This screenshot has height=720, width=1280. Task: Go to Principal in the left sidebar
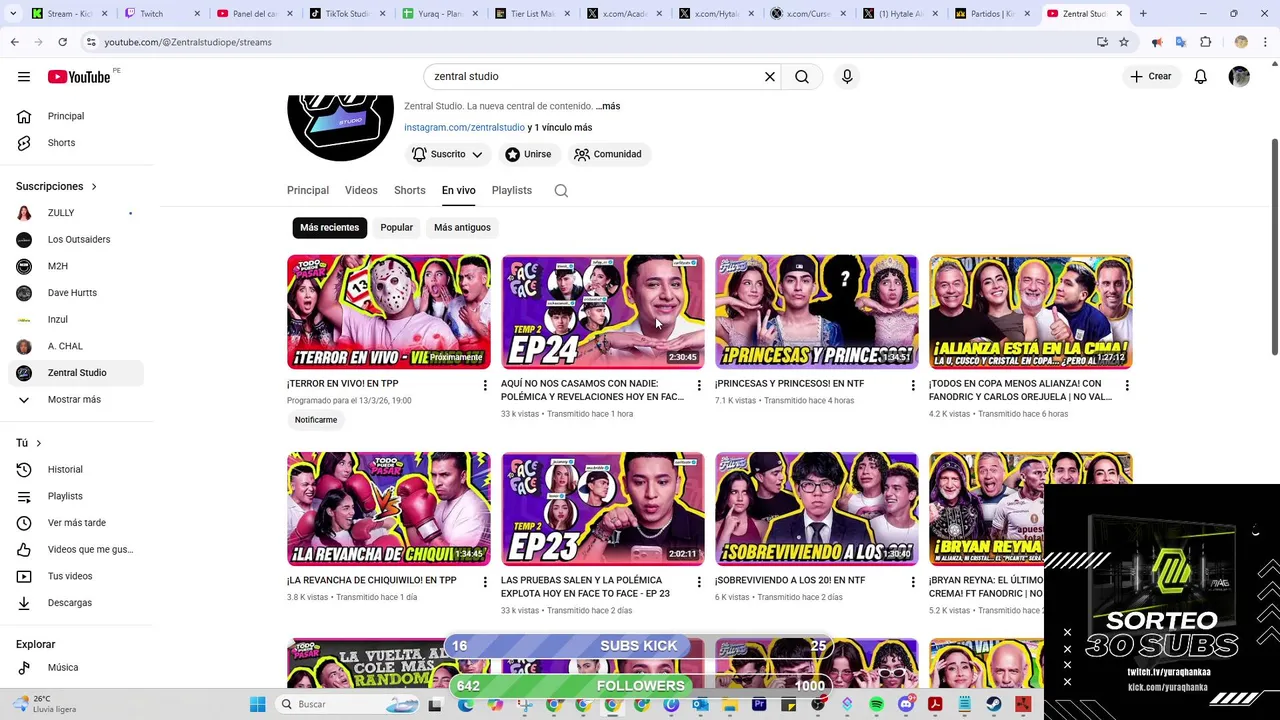(x=76, y=116)
